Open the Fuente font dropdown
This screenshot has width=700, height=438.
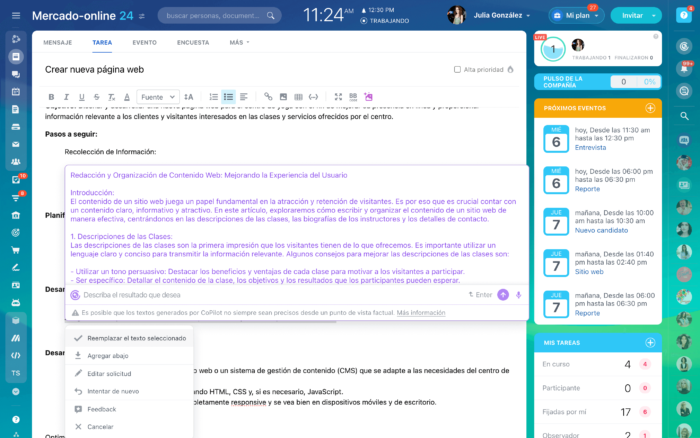click(158, 97)
